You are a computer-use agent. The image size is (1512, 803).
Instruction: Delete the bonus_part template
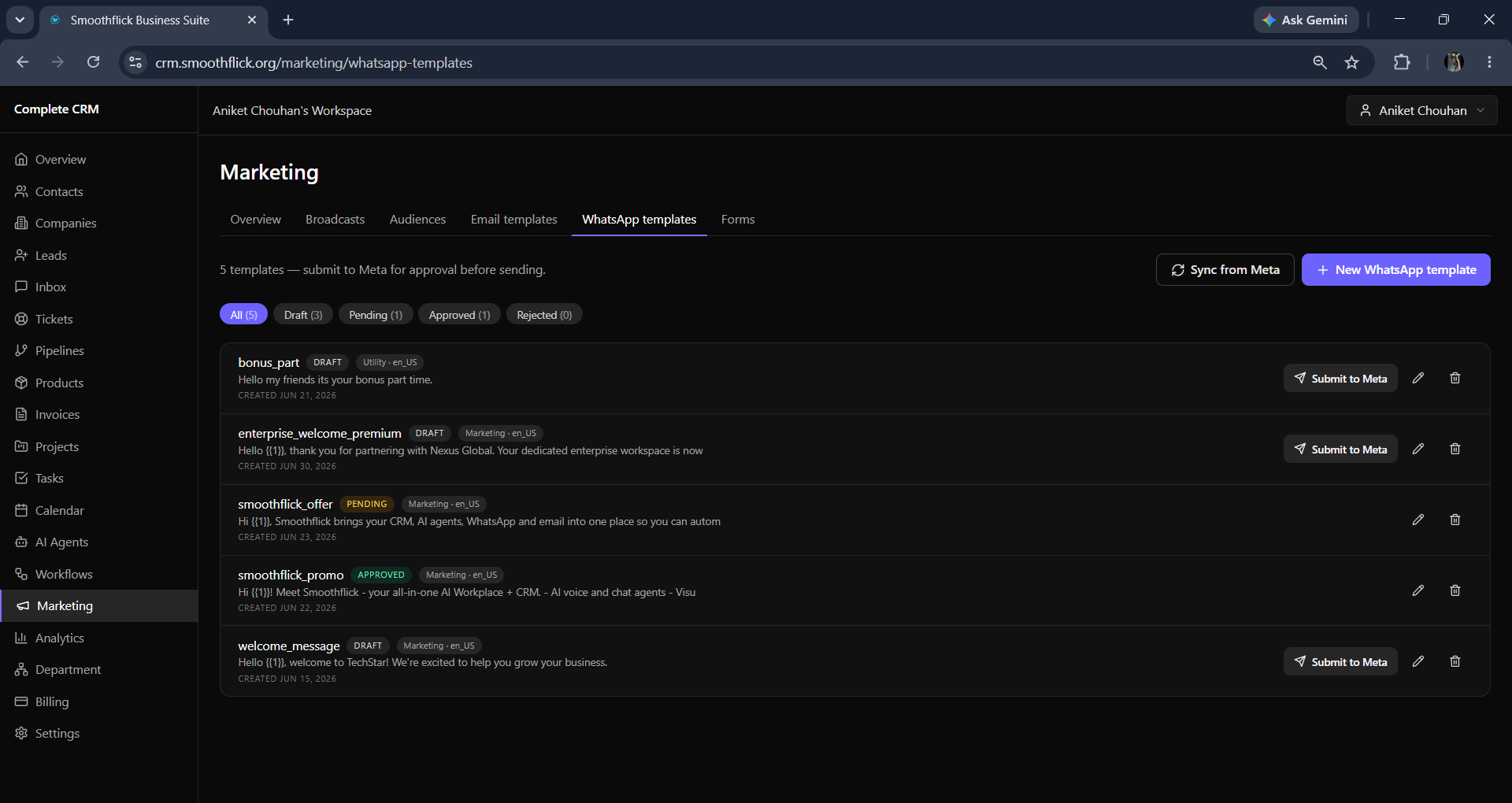click(x=1455, y=378)
